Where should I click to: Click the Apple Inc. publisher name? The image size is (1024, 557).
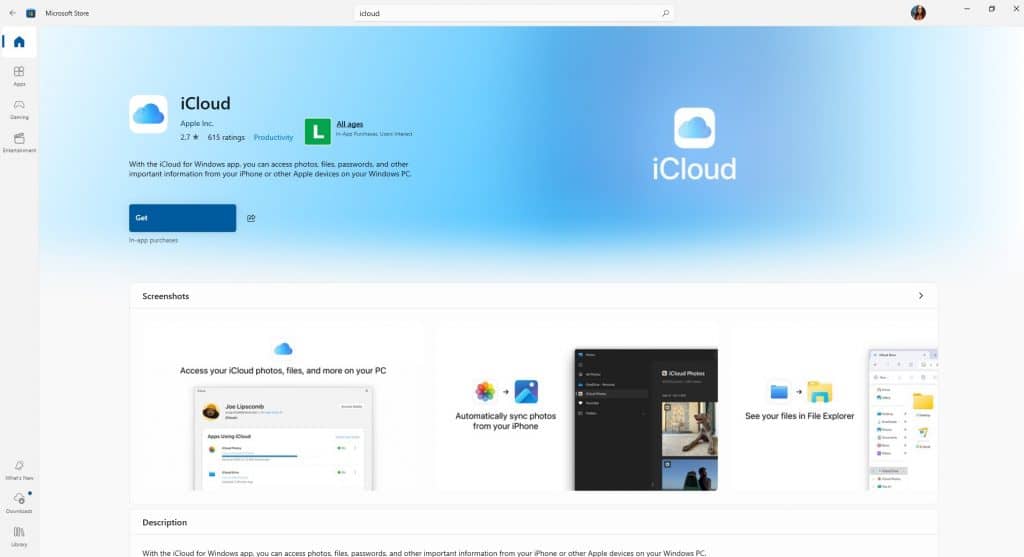pyautogui.click(x=197, y=123)
